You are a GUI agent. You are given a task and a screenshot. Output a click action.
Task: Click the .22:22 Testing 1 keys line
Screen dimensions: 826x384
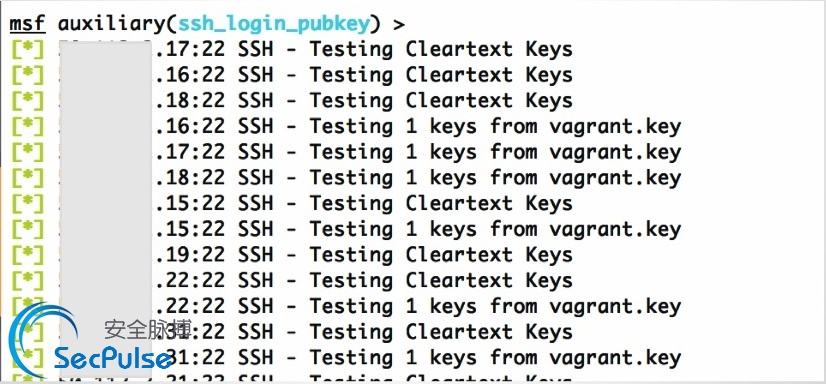click(x=419, y=307)
